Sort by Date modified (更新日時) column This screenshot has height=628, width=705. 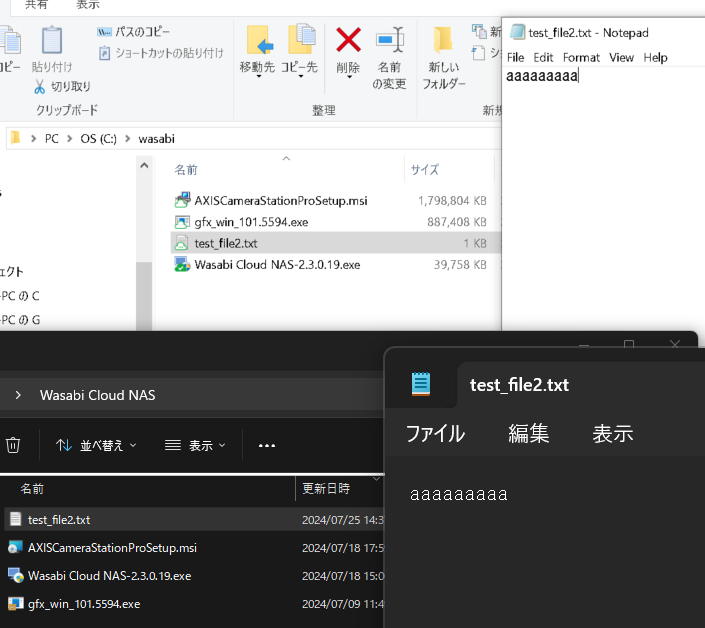[x=326, y=488]
